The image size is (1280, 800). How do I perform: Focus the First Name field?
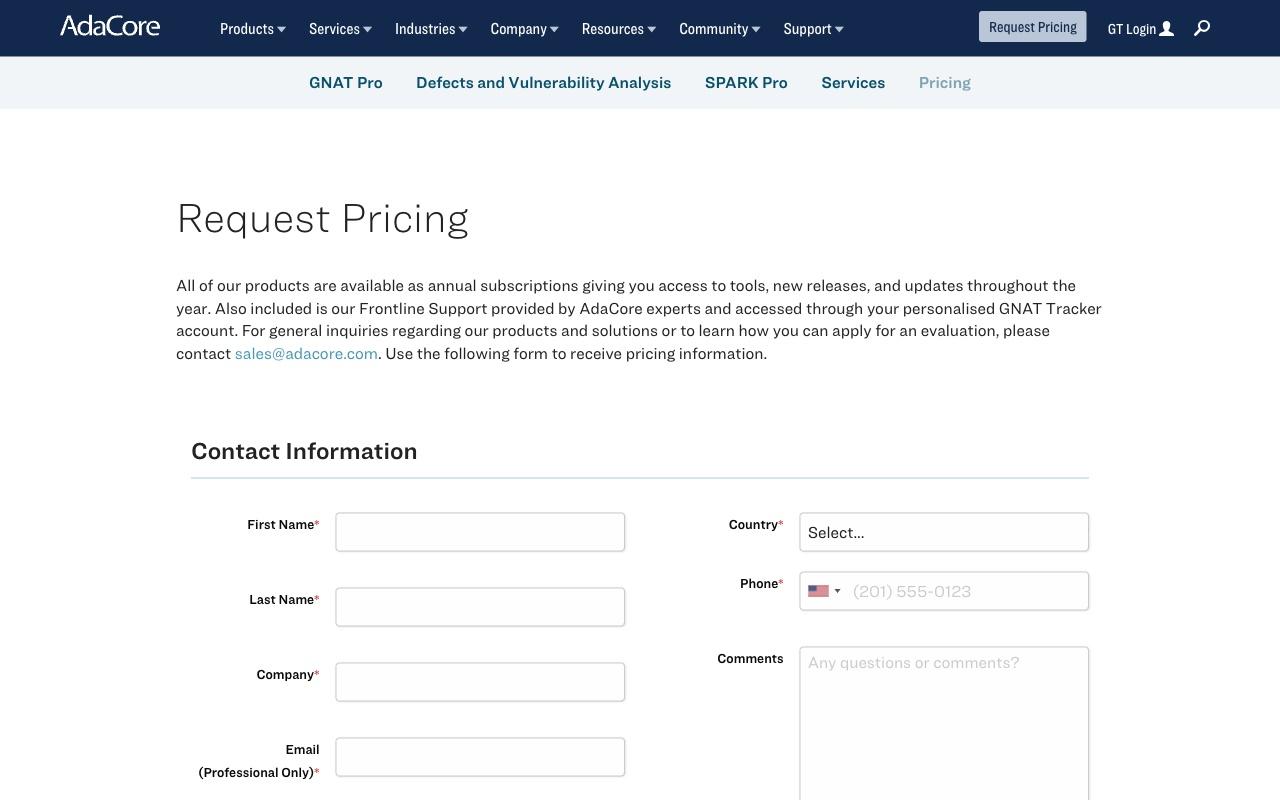pyautogui.click(x=480, y=532)
